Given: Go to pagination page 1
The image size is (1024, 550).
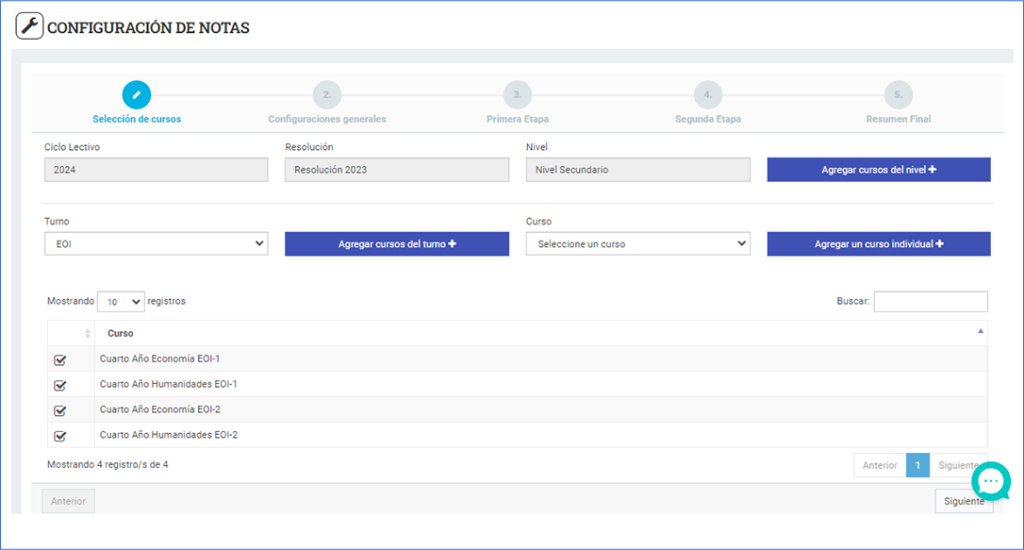Looking at the screenshot, I should coord(917,465).
